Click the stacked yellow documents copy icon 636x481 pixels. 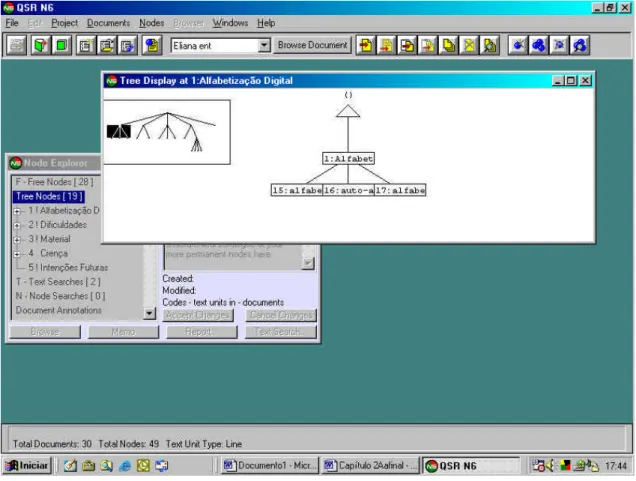pos(449,45)
